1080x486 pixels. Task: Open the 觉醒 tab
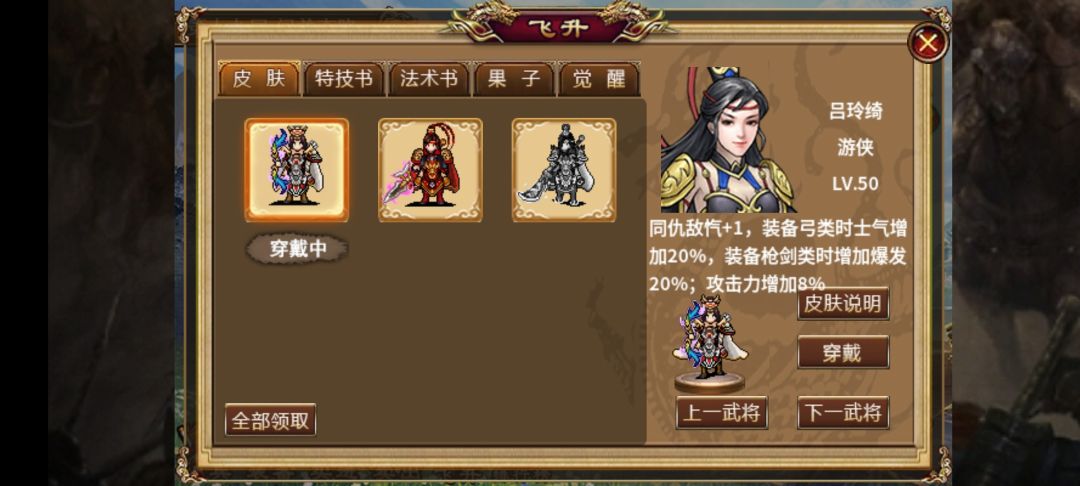point(599,79)
